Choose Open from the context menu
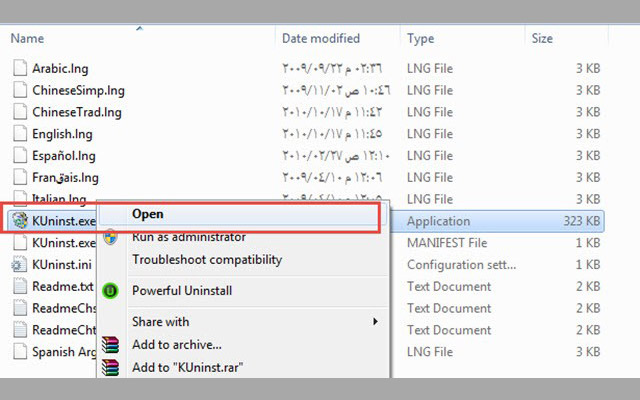640x400 pixels. tap(147, 214)
